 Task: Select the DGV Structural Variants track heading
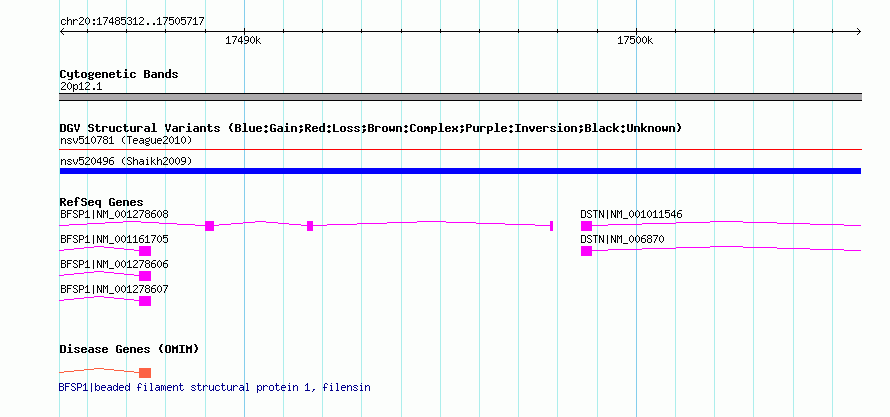tap(371, 128)
